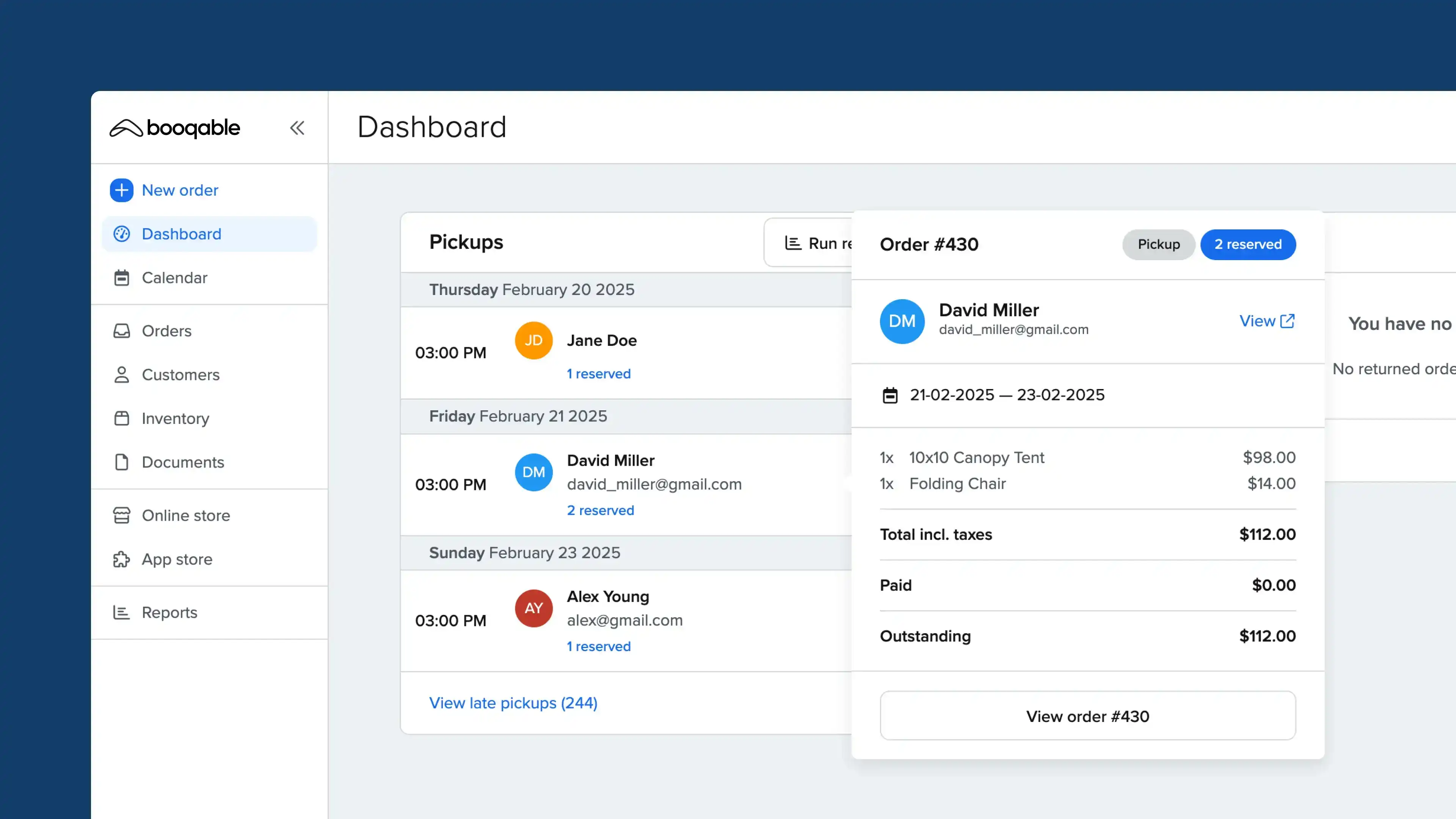Collapse the sidebar with the double chevron
The width and height of the screenshot is (1456, 819).
tap(298, 128)
